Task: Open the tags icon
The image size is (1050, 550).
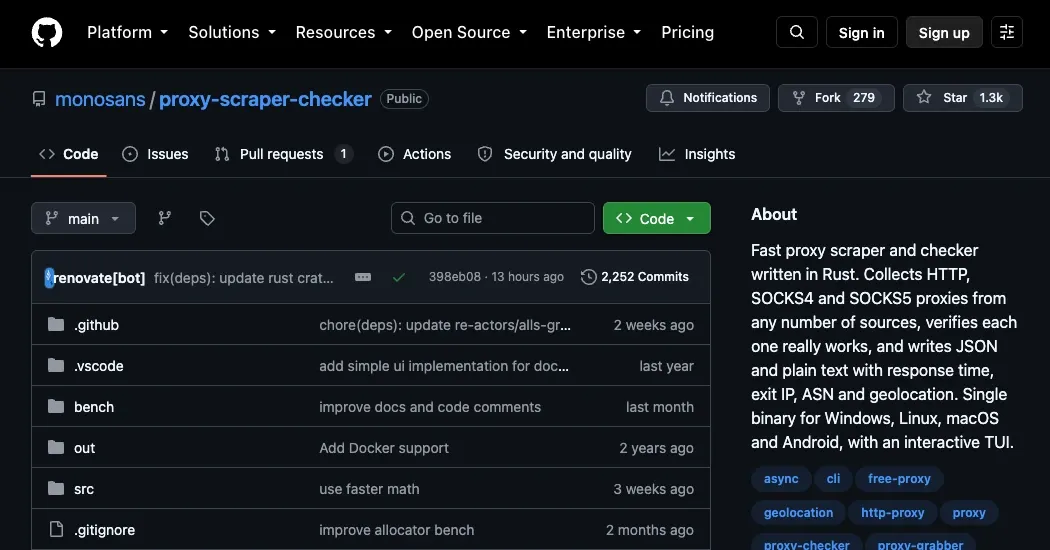Action: point(207,218)
